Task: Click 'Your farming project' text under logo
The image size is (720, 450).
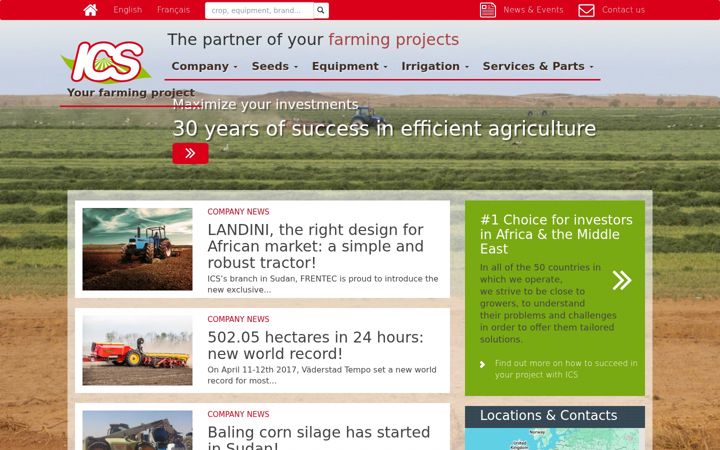Action: coord(131,92)
